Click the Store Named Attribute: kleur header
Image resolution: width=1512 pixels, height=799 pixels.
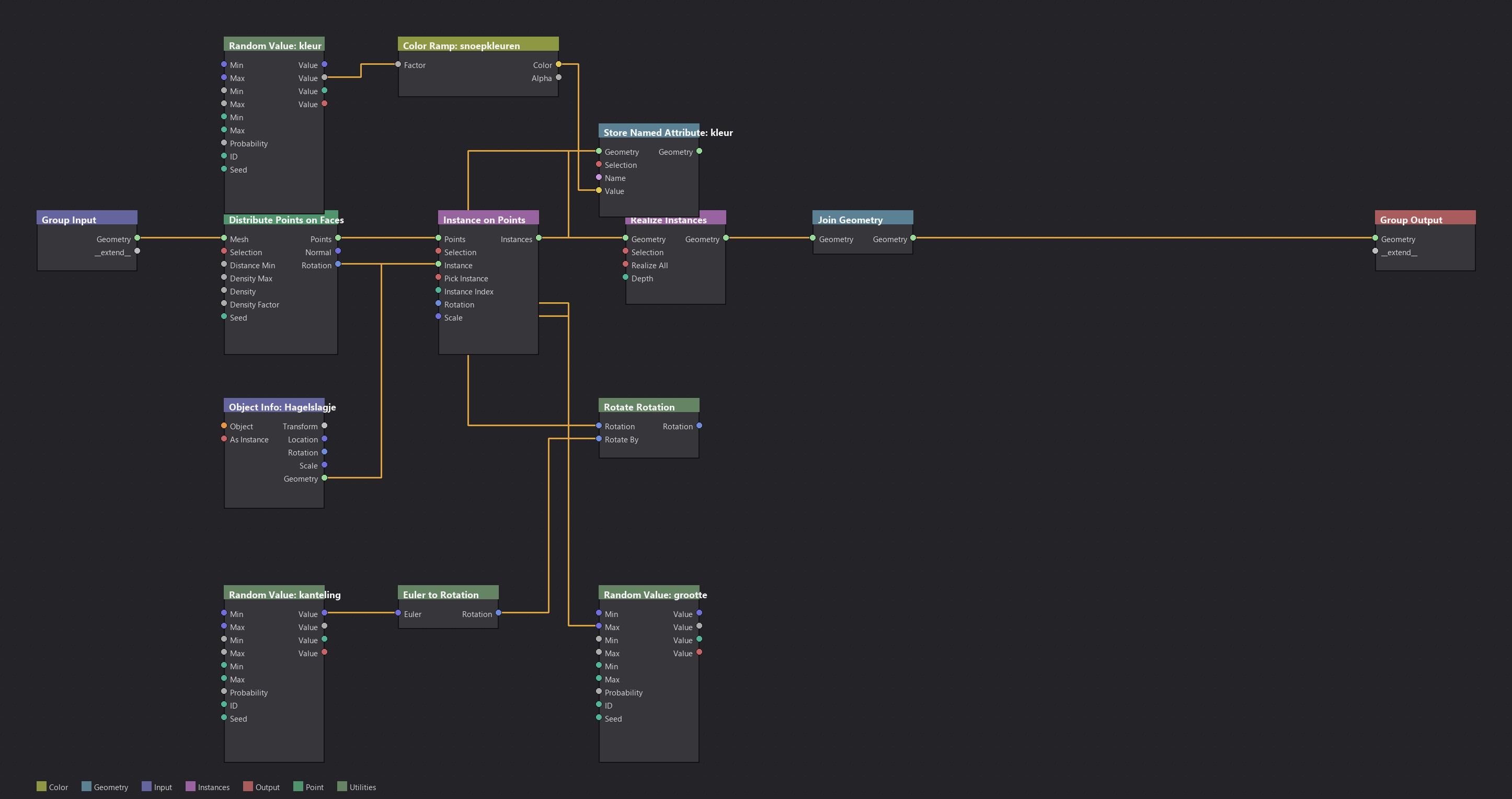coord(649,131)
